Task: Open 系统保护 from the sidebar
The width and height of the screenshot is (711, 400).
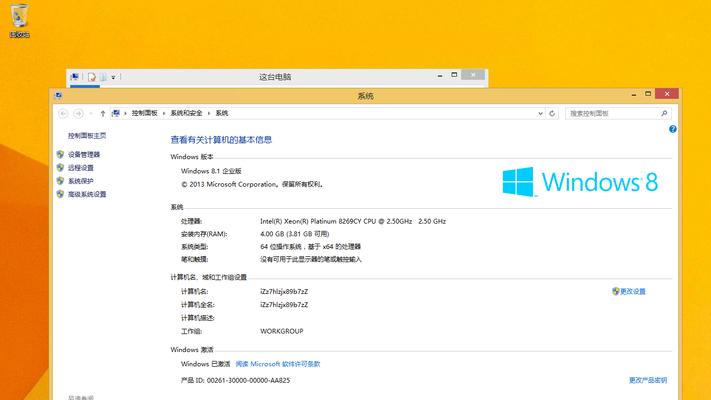Action: click(x=81, y=181)
